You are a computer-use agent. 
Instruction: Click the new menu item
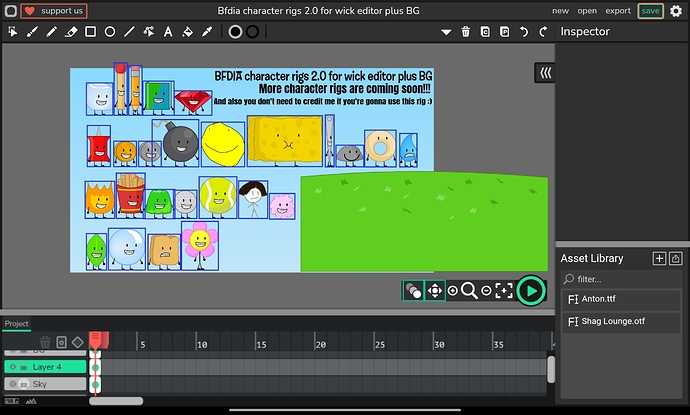[560, 11]
